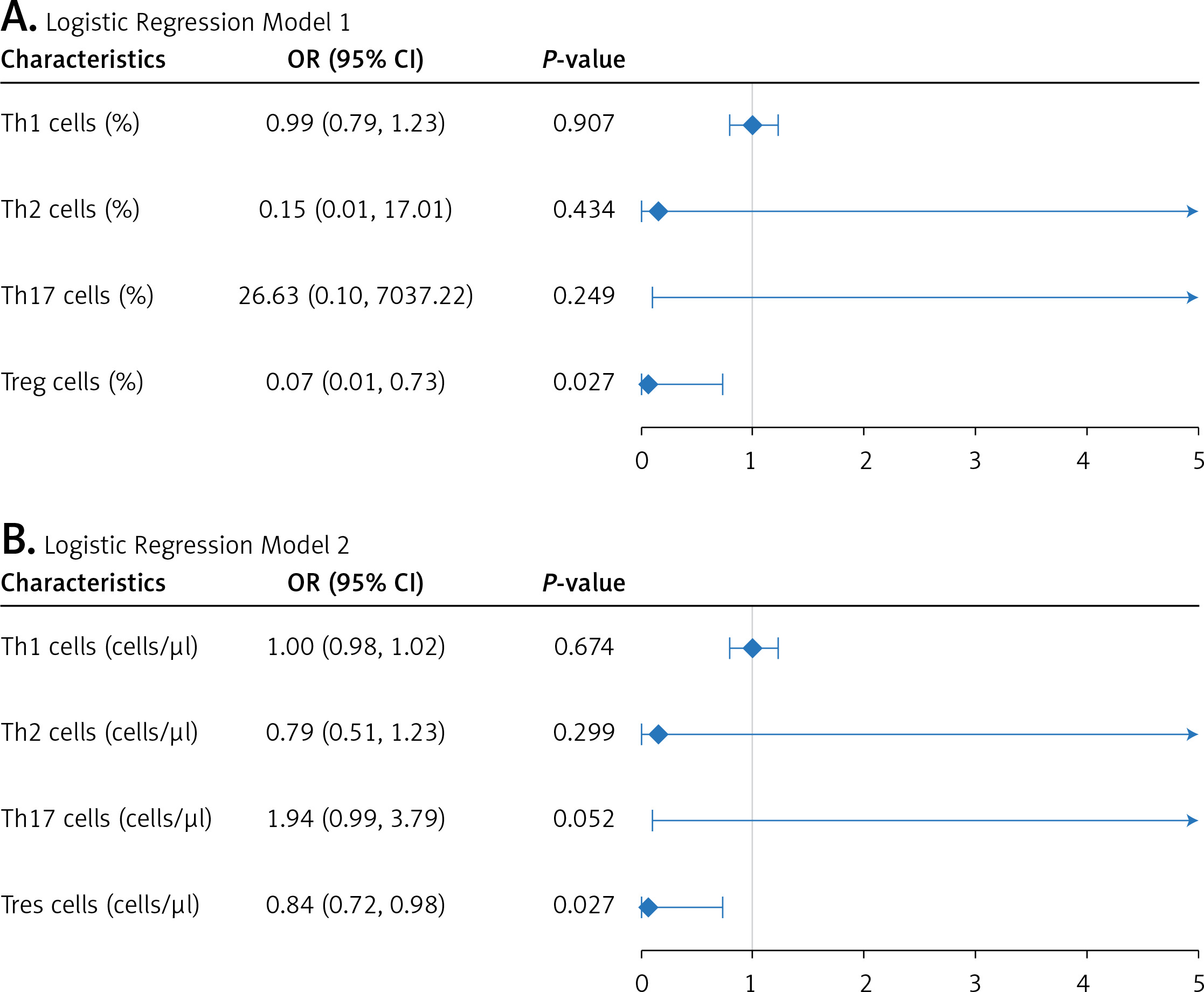Select the Th2 cells (%) diamond marker
The width and height of the screenshot is (1204, 992).
(x=658, y=211)
